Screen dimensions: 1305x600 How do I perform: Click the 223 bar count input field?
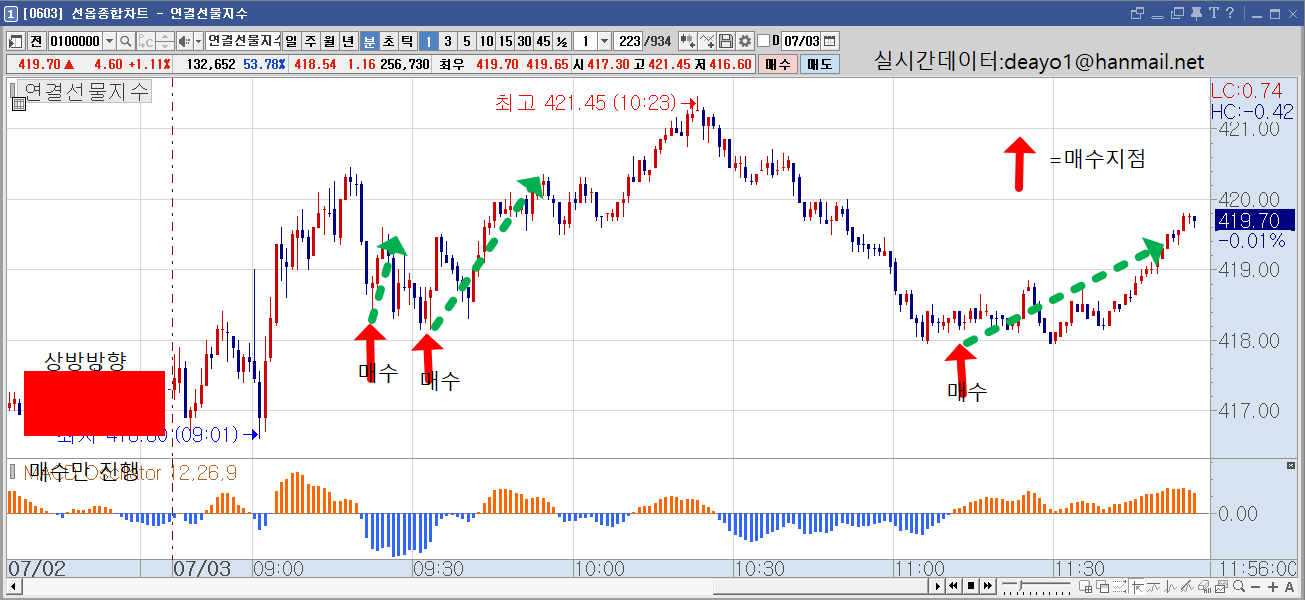click(629, 41)
